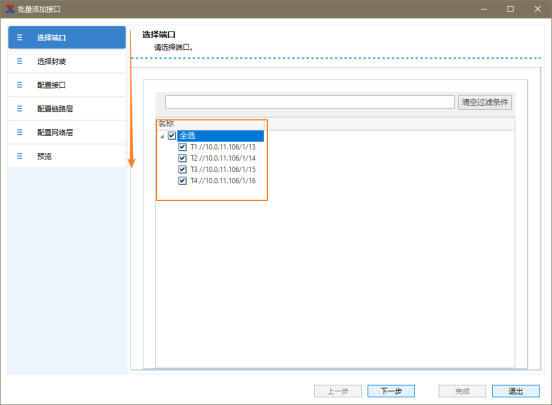Focus the port filter text field

310,102
